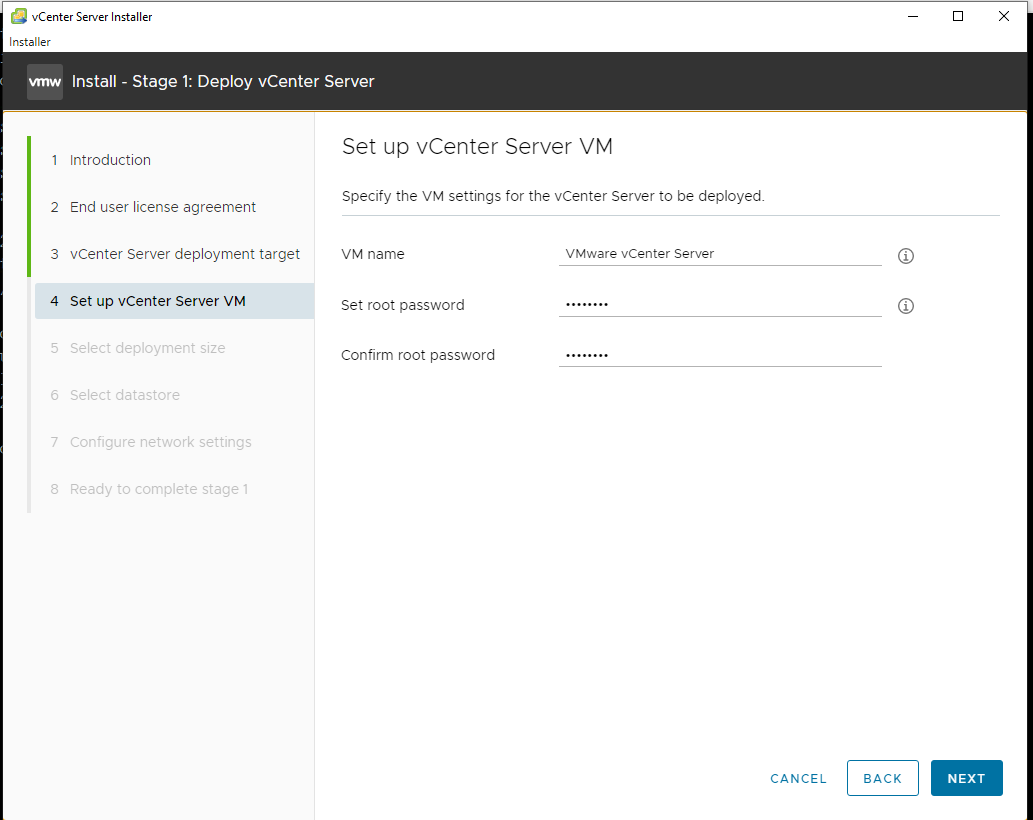Click the 'Set root password' label
Viewport: 1033px width, 820px height.
(x=403, y=305)
